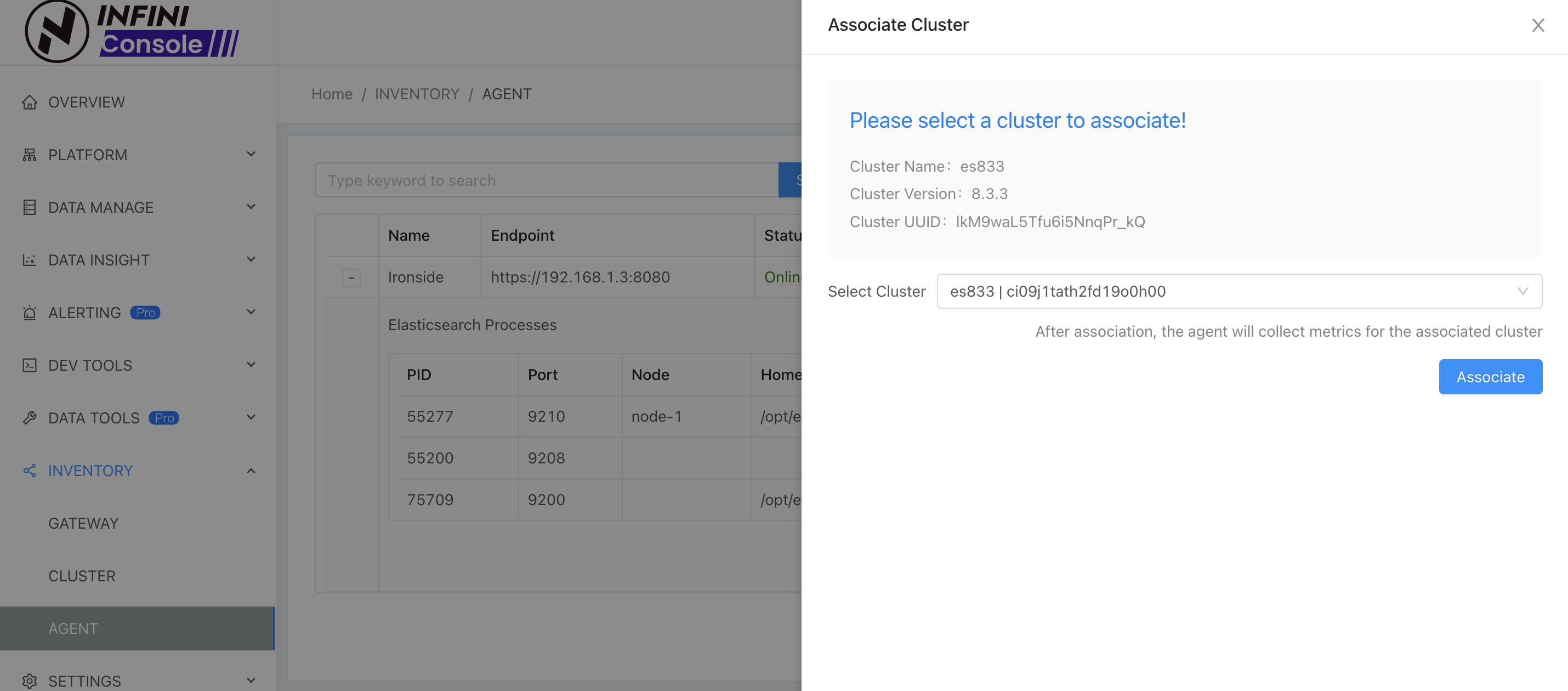Collapse the INVENTORY menu chevron
This screenshot has width=1568, height=691.
[251, 471]
